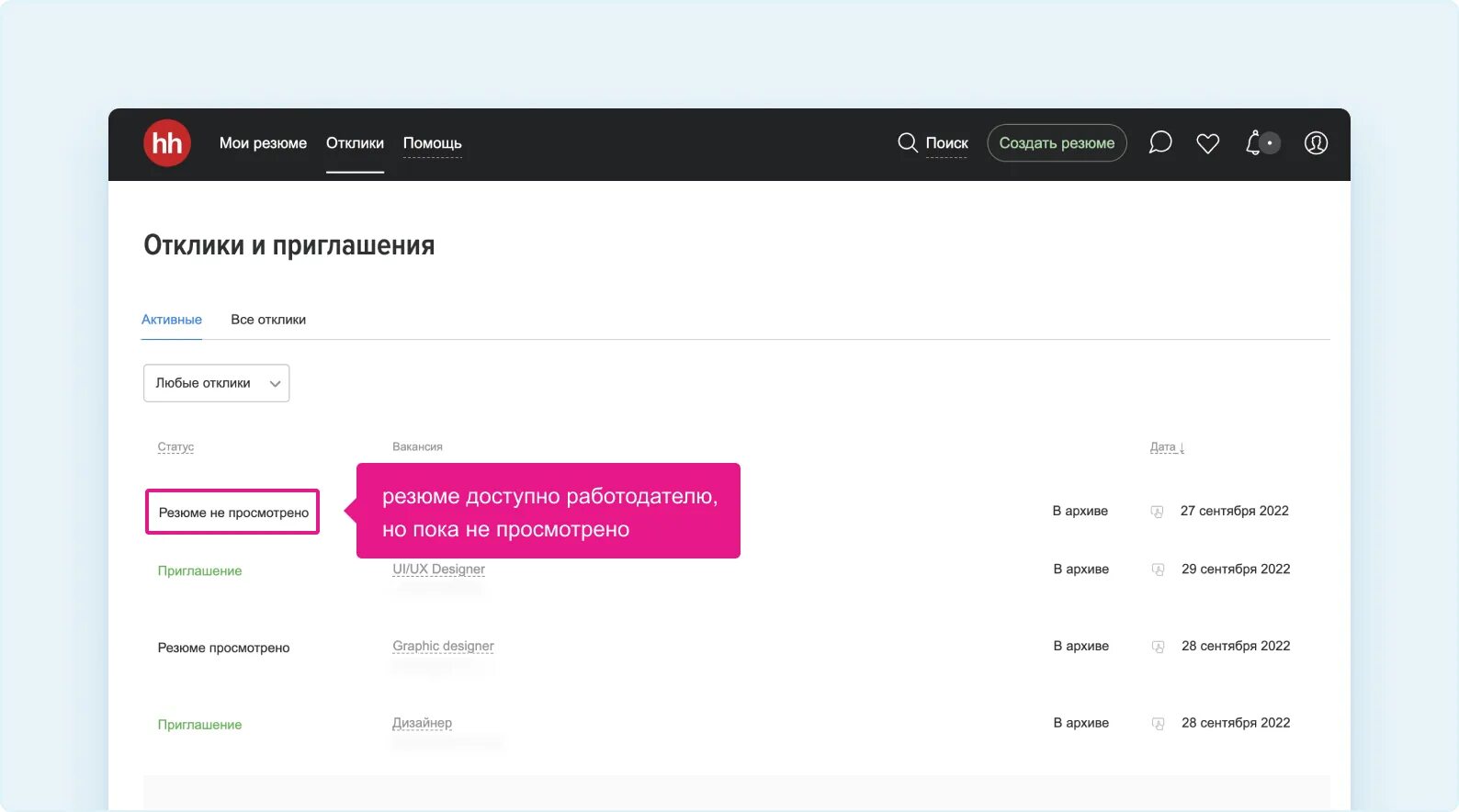Click date 29 сентября 2022
This screenshot has width=1459, height=812.
[1236, 570]
